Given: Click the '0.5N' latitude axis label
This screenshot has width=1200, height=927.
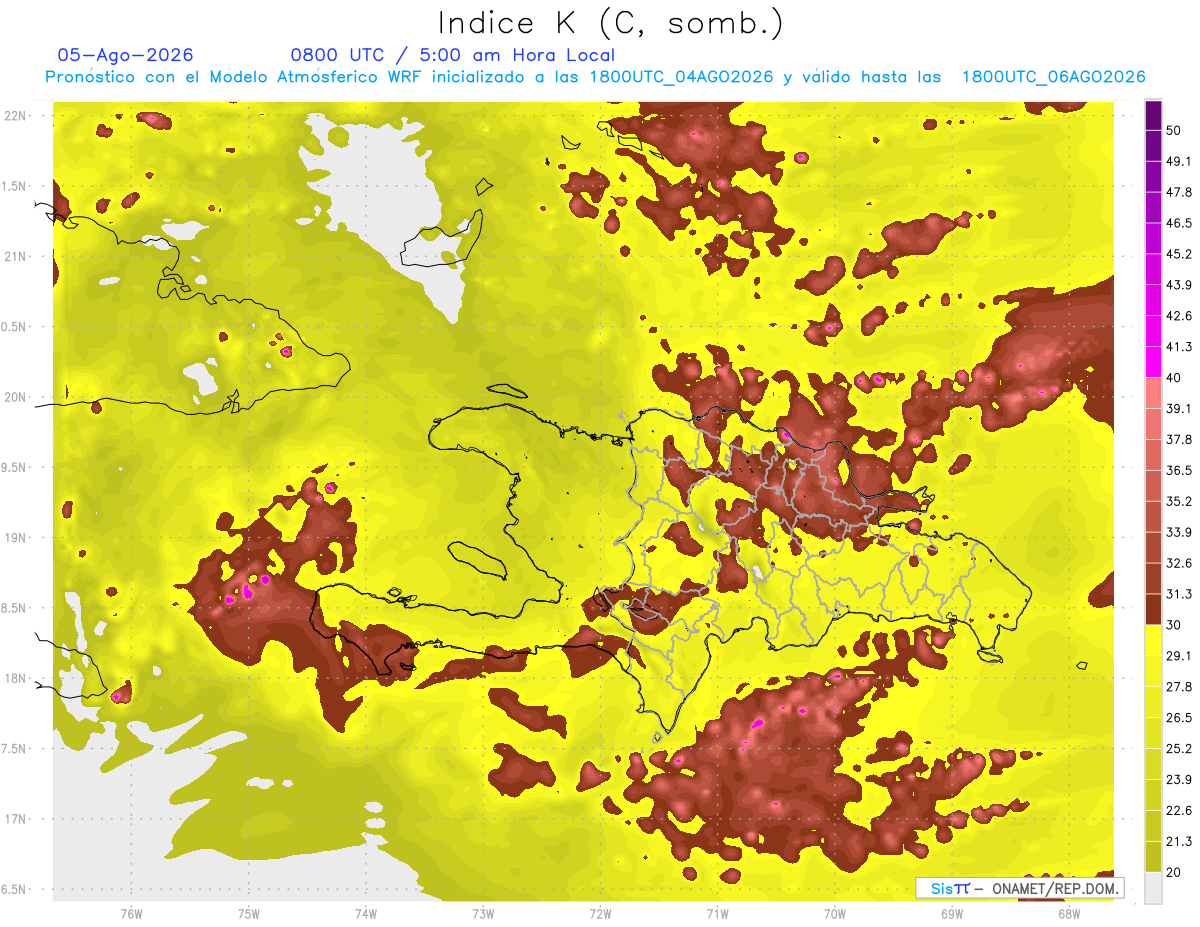Looking at the screenshot, I should coord(15,327).
